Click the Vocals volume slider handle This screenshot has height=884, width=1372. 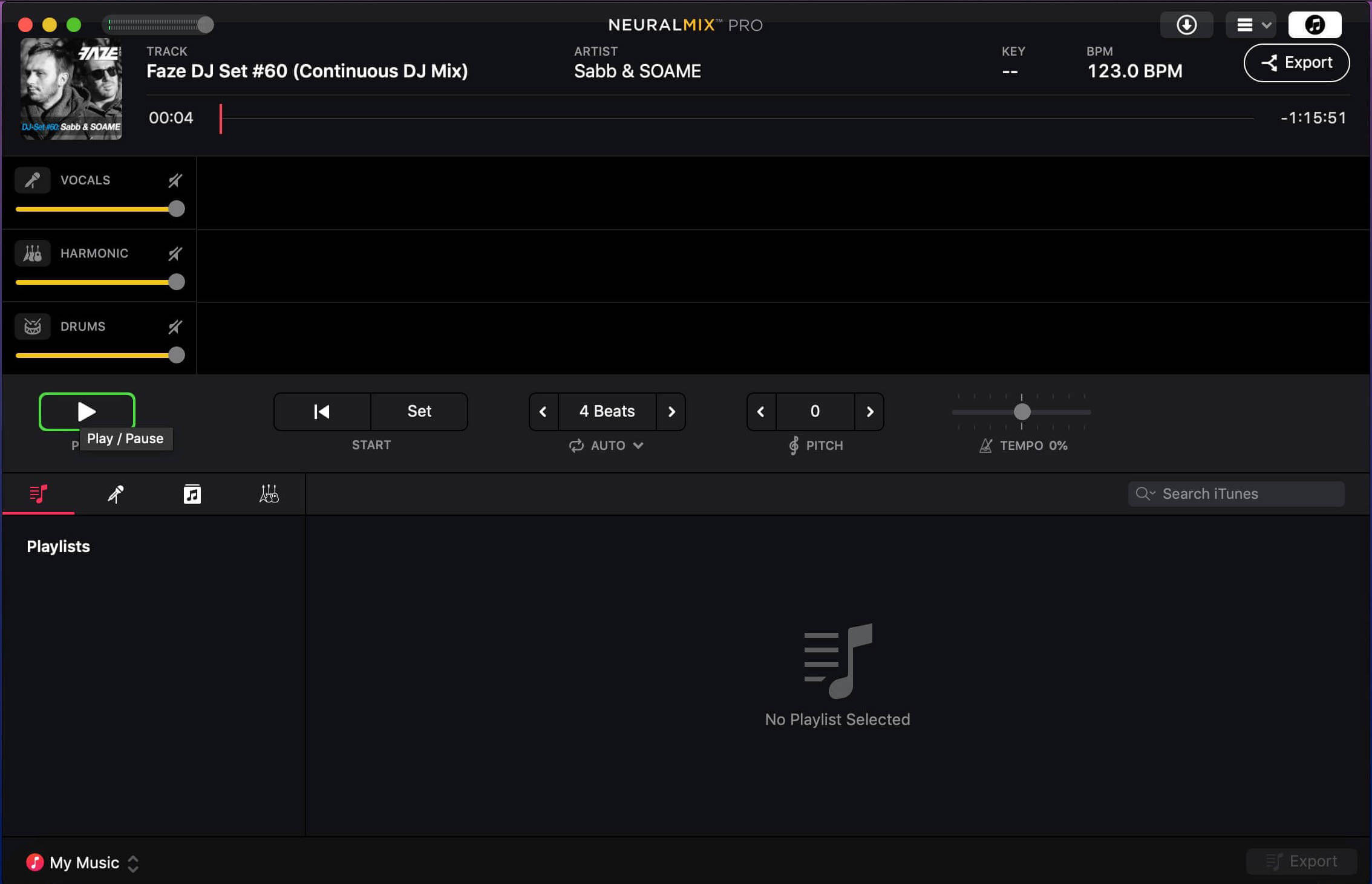click(176, 209)
